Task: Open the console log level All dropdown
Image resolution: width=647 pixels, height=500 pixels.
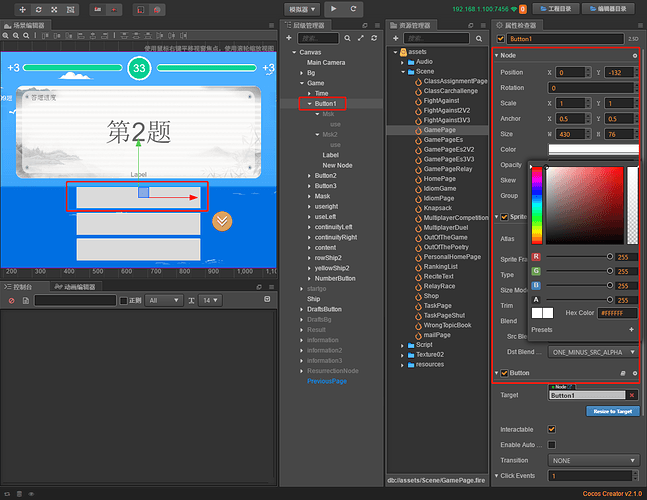Action: pos(164,300)
